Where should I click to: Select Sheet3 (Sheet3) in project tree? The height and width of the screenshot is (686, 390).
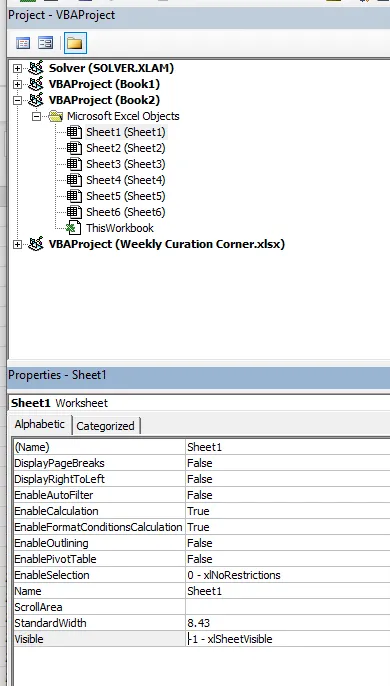(x=126, y=164)
